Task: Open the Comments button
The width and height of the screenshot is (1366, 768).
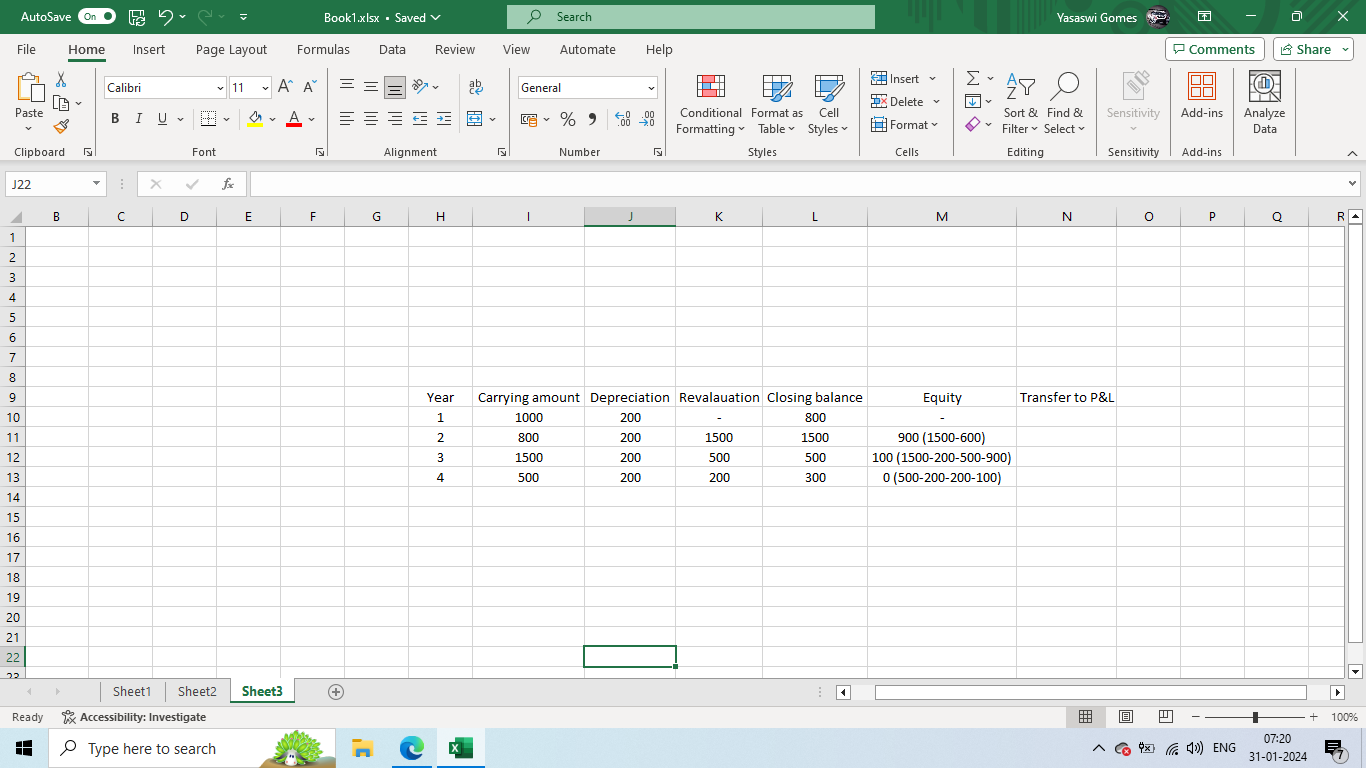Action: (x=1214, y=49)
